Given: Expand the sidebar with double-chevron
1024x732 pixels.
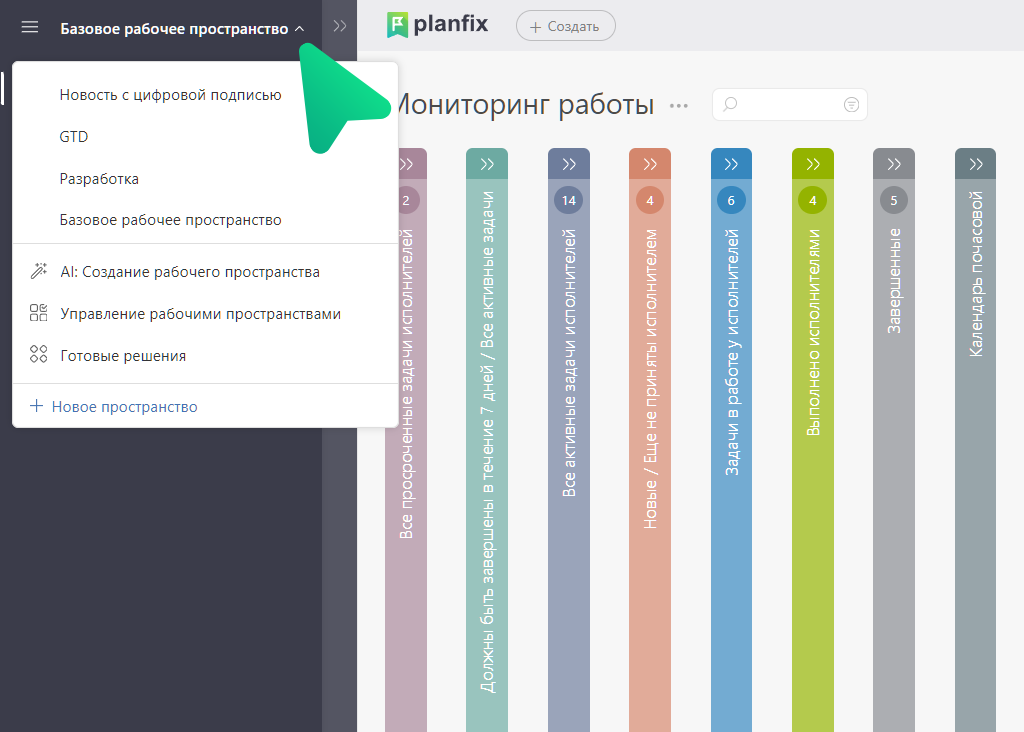Looking at the screenshot, I should click(340, 26).
